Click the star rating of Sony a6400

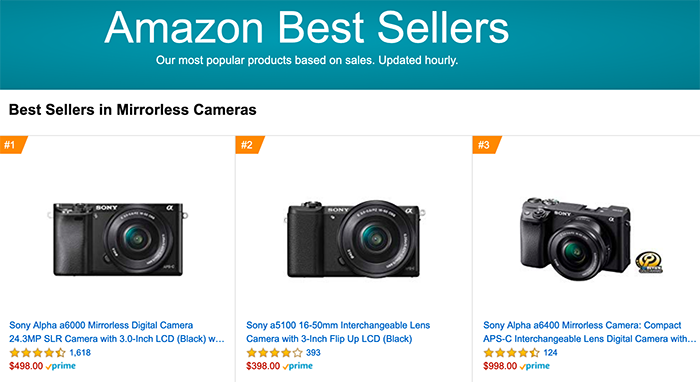(512, 353)
